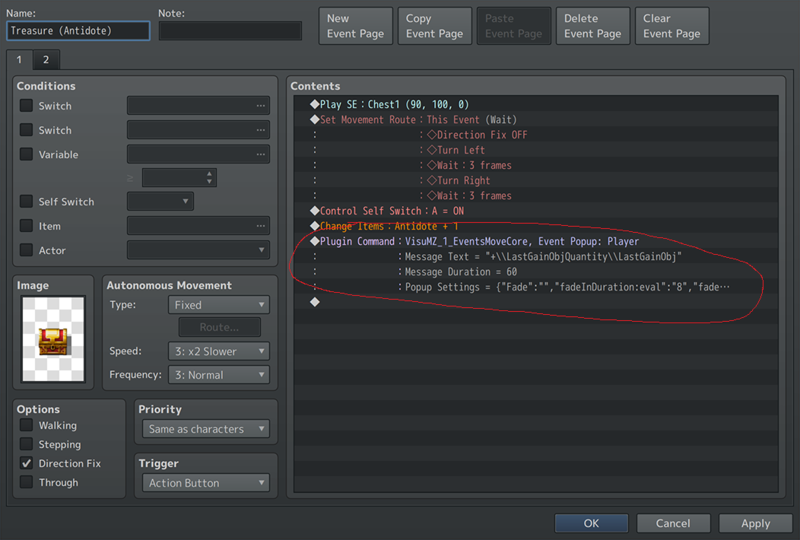Open the first Switch condition picker ellipsis
This screenshot has width=800, height=540.
tap(260, 105)
